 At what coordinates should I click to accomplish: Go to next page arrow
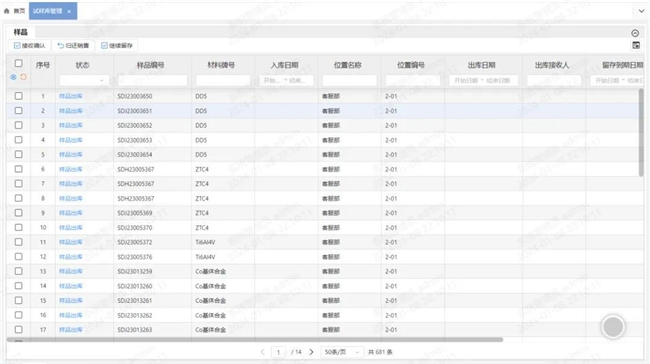311,352
